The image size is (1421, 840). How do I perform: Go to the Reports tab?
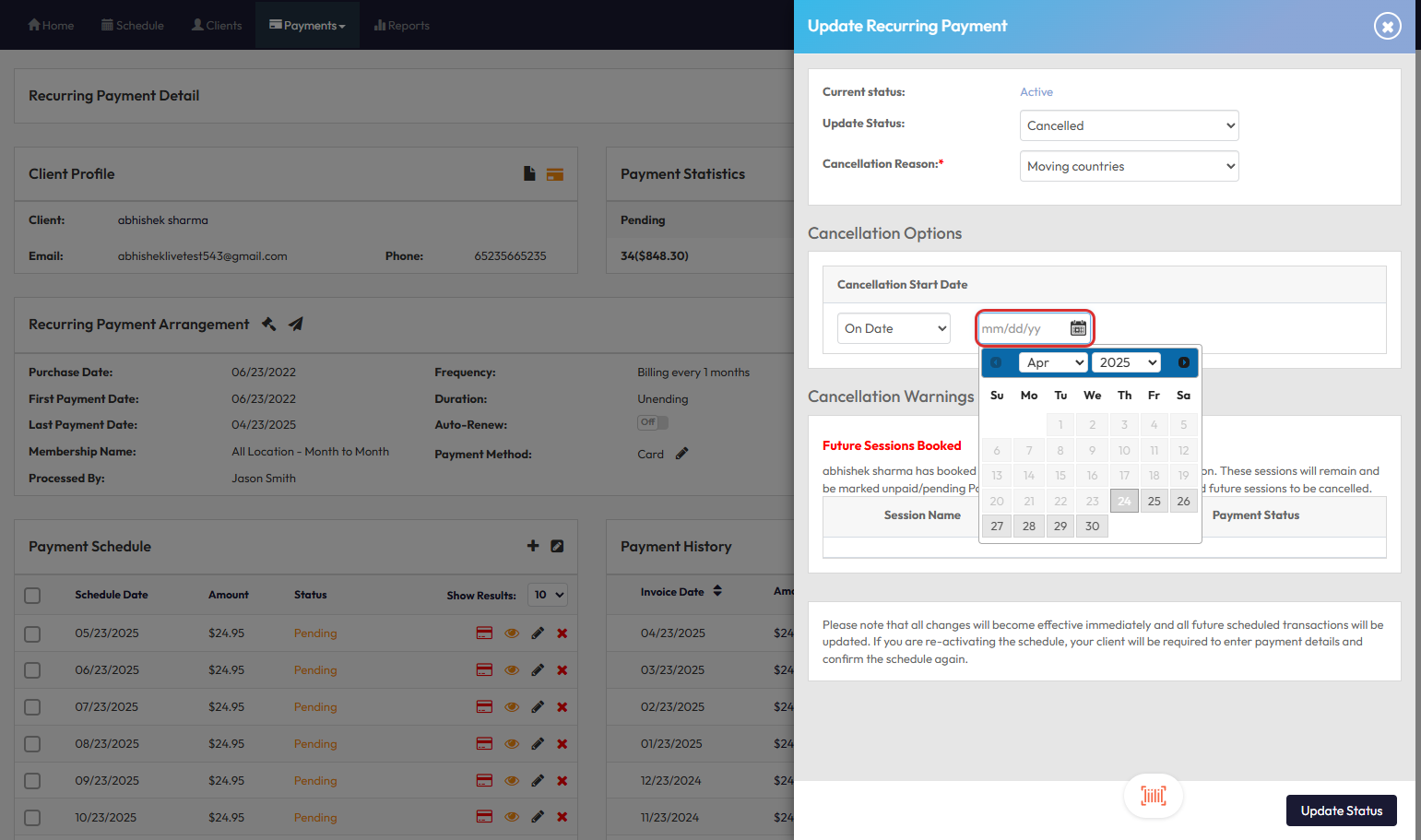[402, 26]
